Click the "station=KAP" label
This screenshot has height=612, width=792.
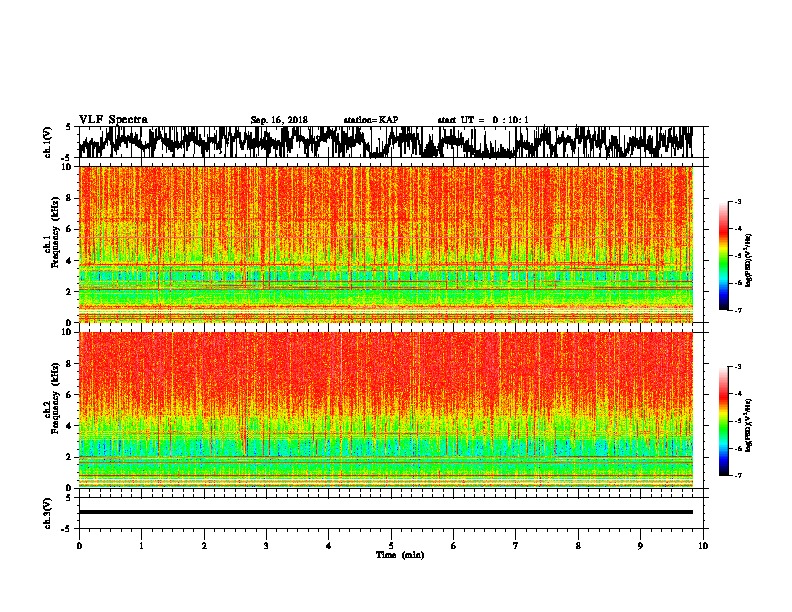(371, 120)
